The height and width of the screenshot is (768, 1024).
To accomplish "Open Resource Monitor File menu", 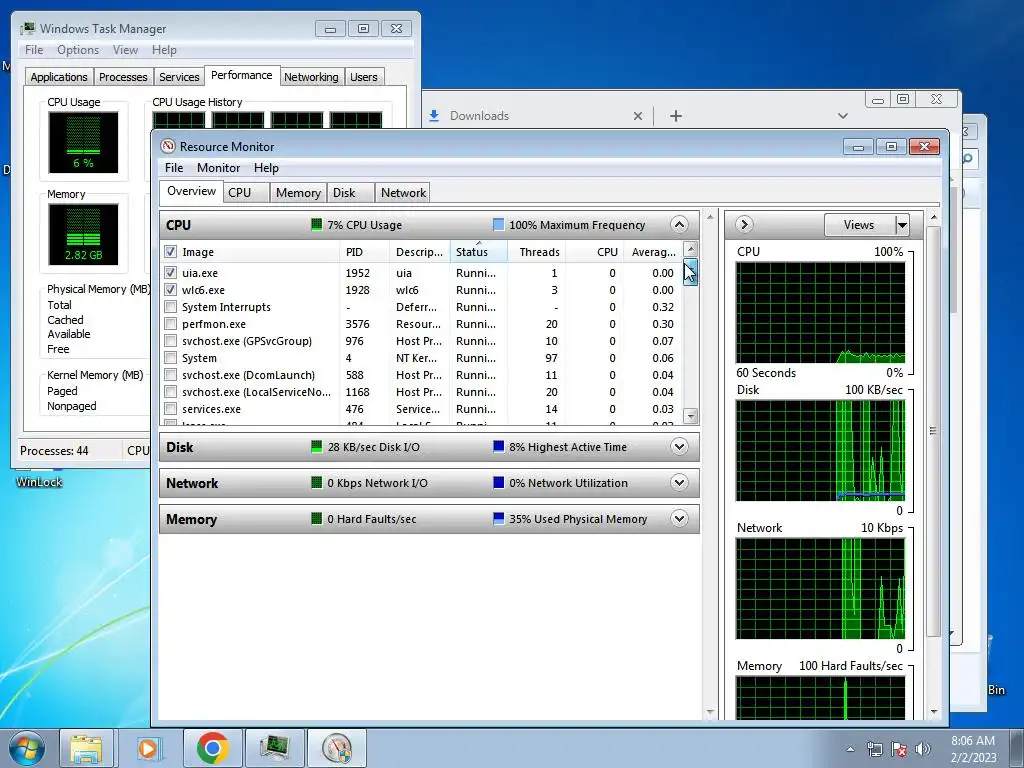I will point(174,168).
